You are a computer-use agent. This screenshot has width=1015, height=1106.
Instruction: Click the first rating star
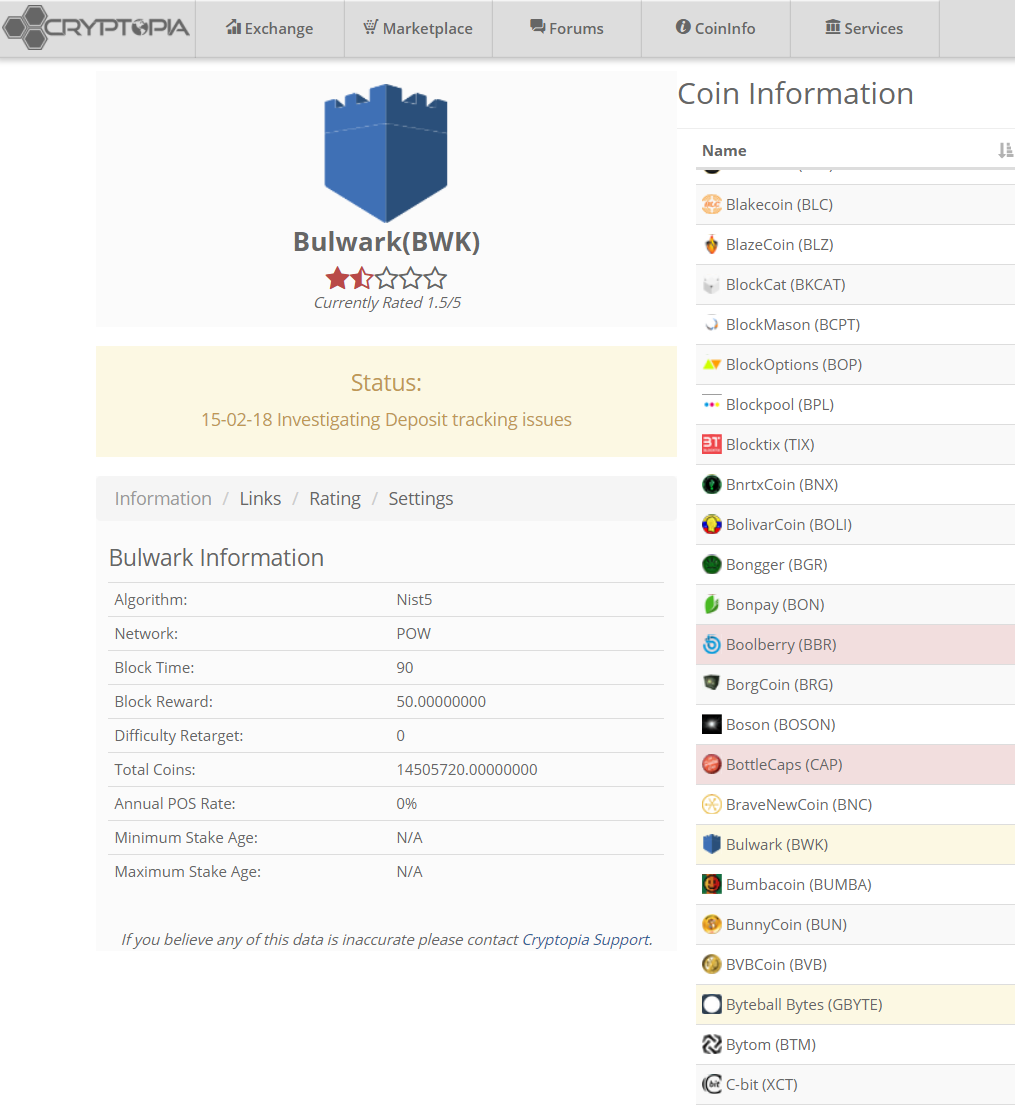pos(337,279)
